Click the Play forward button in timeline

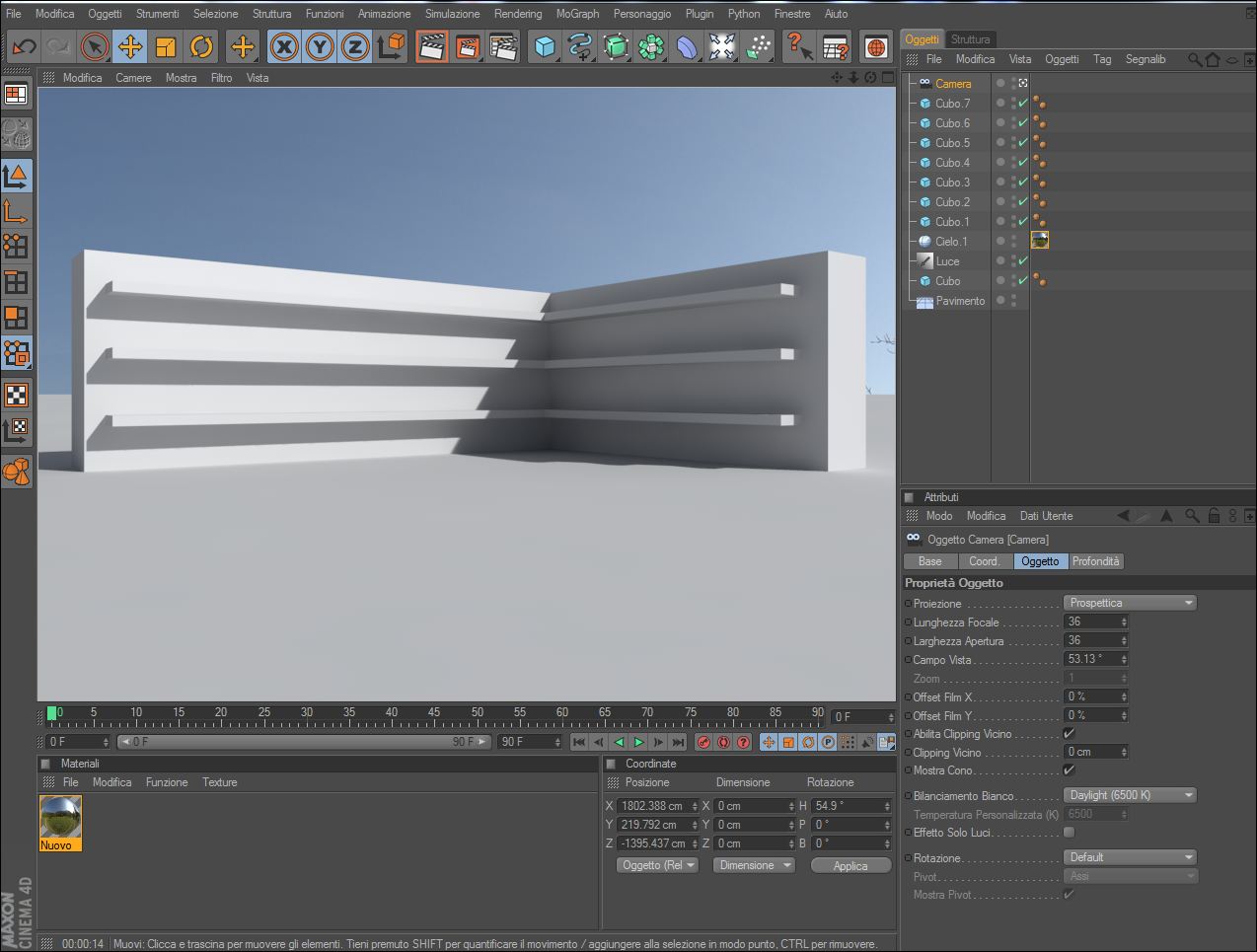pos(638,742)
